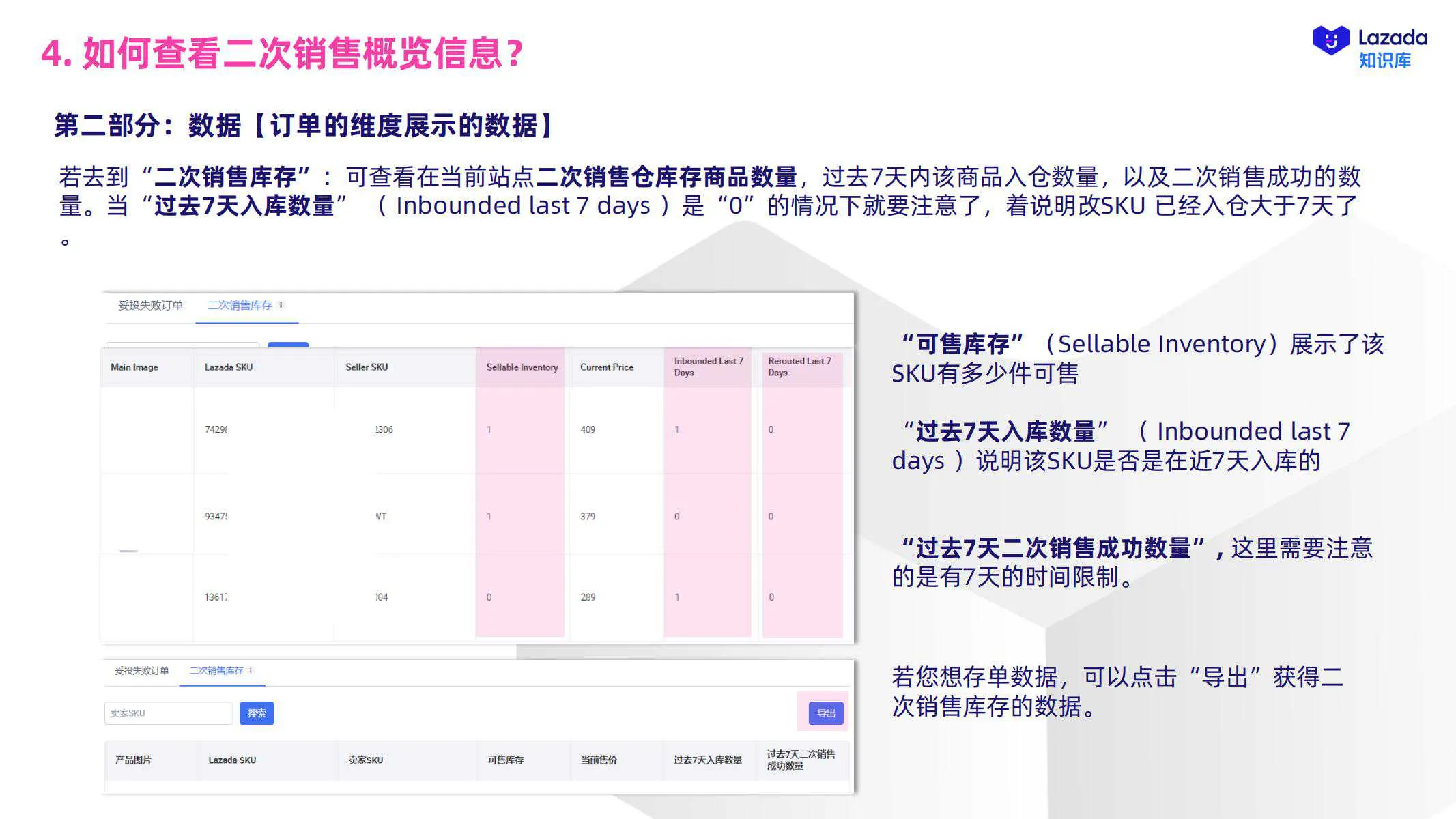Expand the 过去7天二次销售成功数量 column

(x=803, y=759)
